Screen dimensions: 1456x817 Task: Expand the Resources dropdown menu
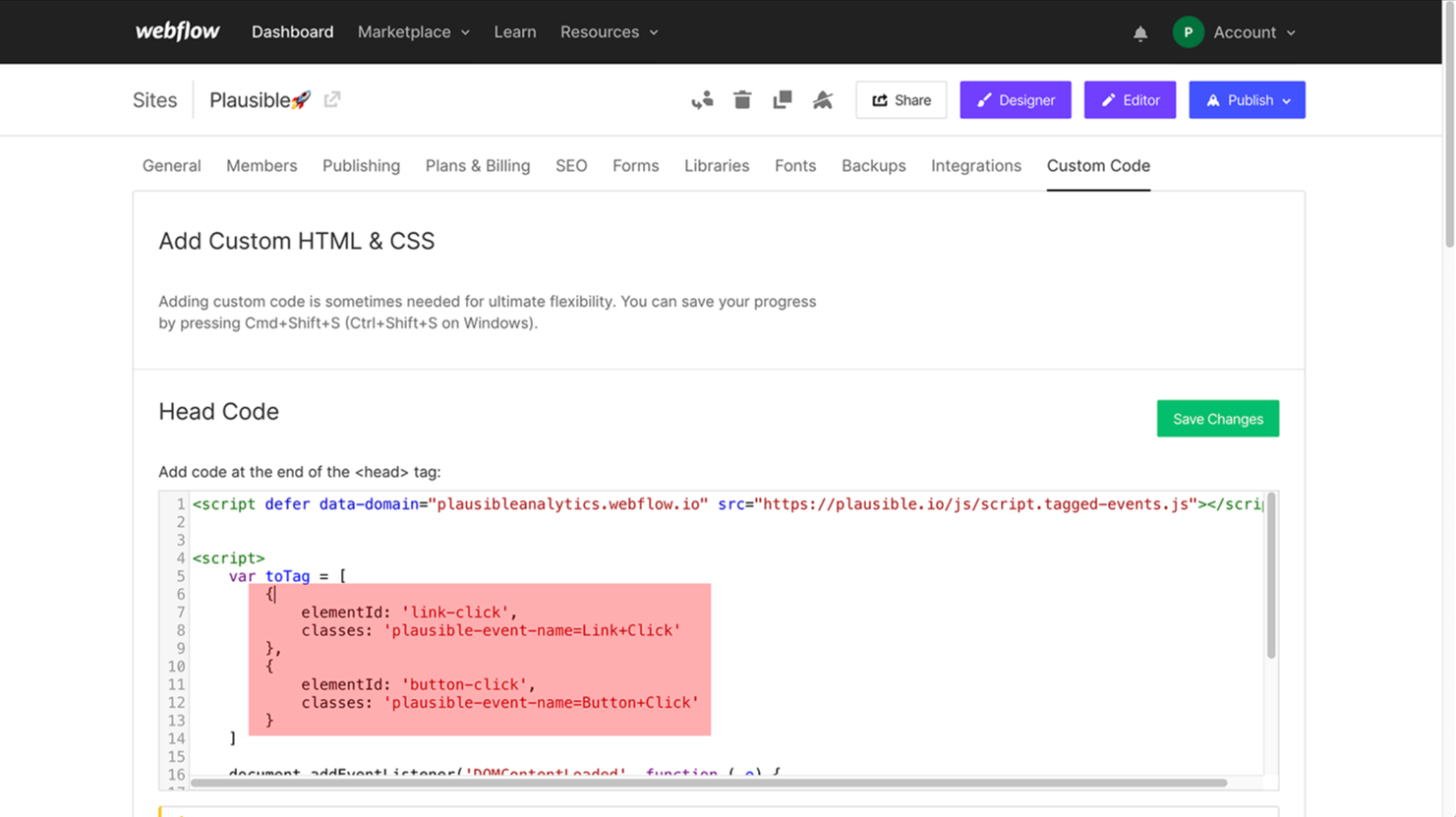tap(609, 31)
